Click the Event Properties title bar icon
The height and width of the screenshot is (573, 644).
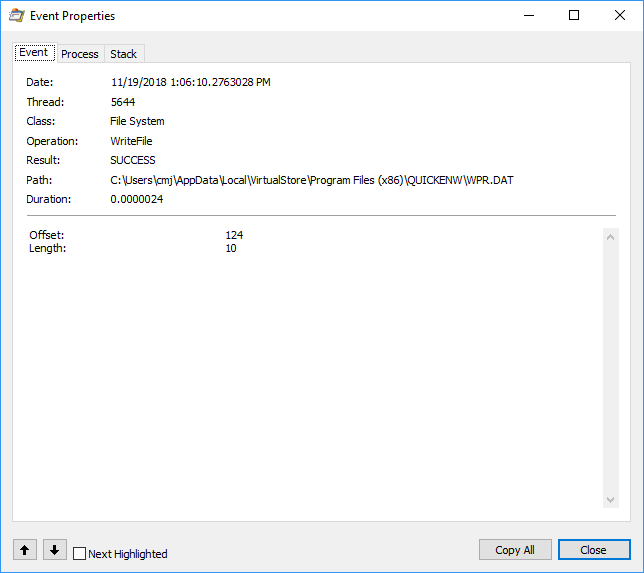[17, 16]
